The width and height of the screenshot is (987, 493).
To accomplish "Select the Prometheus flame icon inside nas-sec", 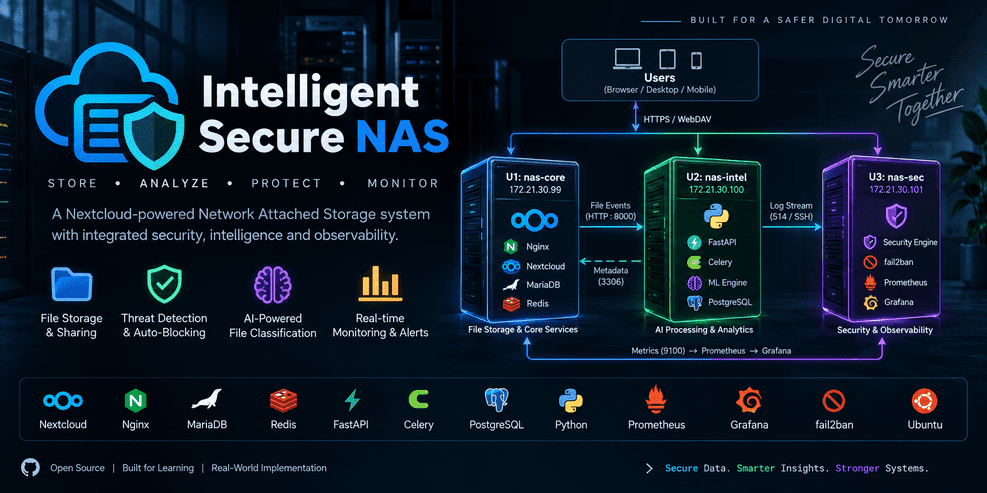I will pyautogui.click(x=869, y=282).
